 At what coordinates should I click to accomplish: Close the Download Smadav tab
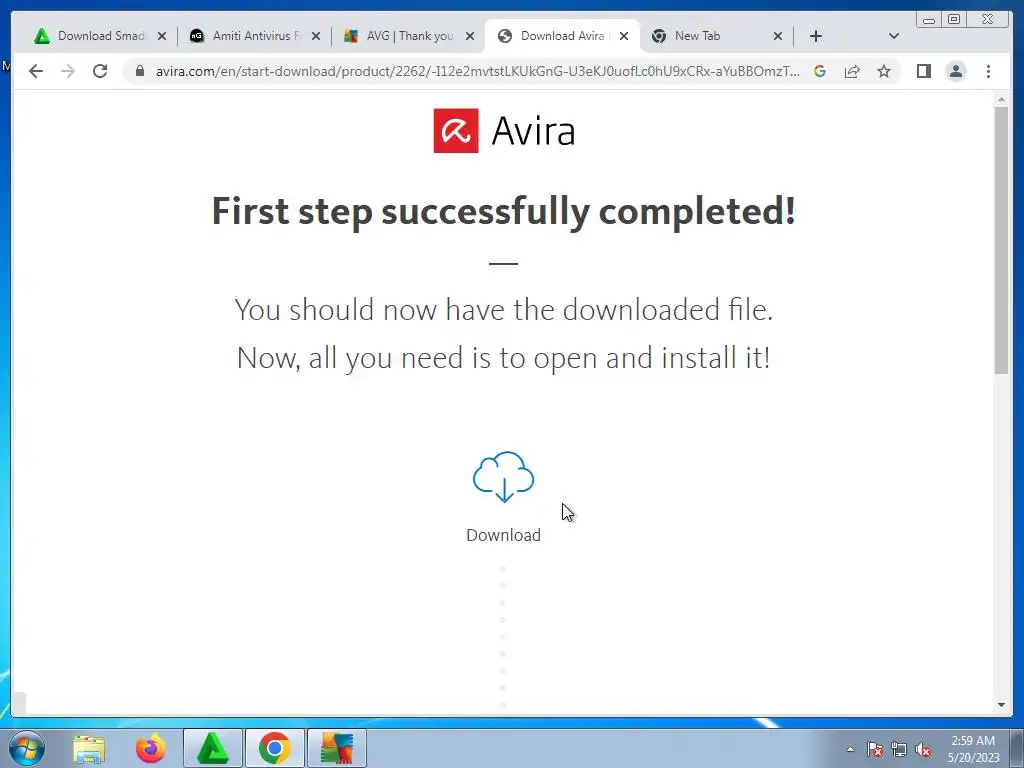(x=162, y=36)
